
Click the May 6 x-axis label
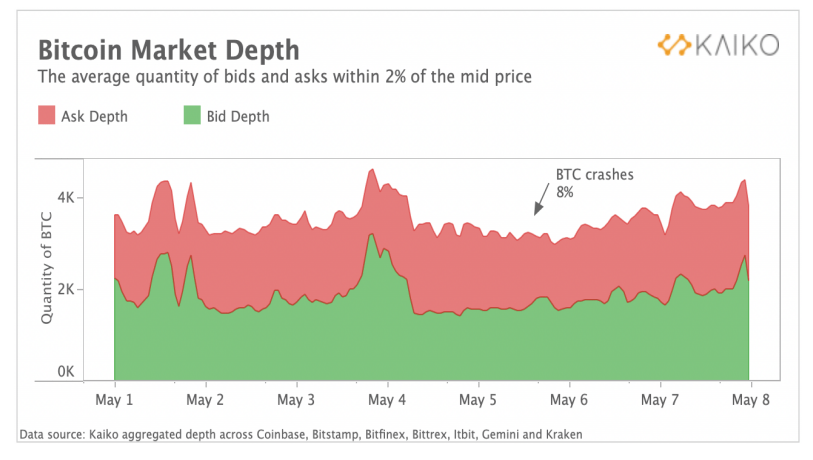click(569, 400)
